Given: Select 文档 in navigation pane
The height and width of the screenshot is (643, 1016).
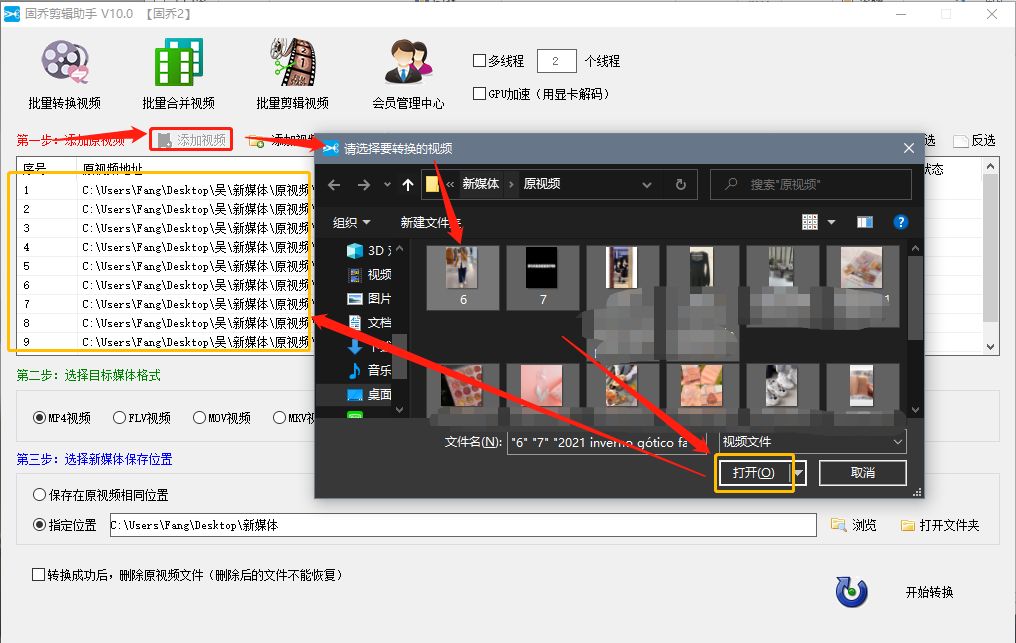Looking at the screenshot, I should coord(369,323).
